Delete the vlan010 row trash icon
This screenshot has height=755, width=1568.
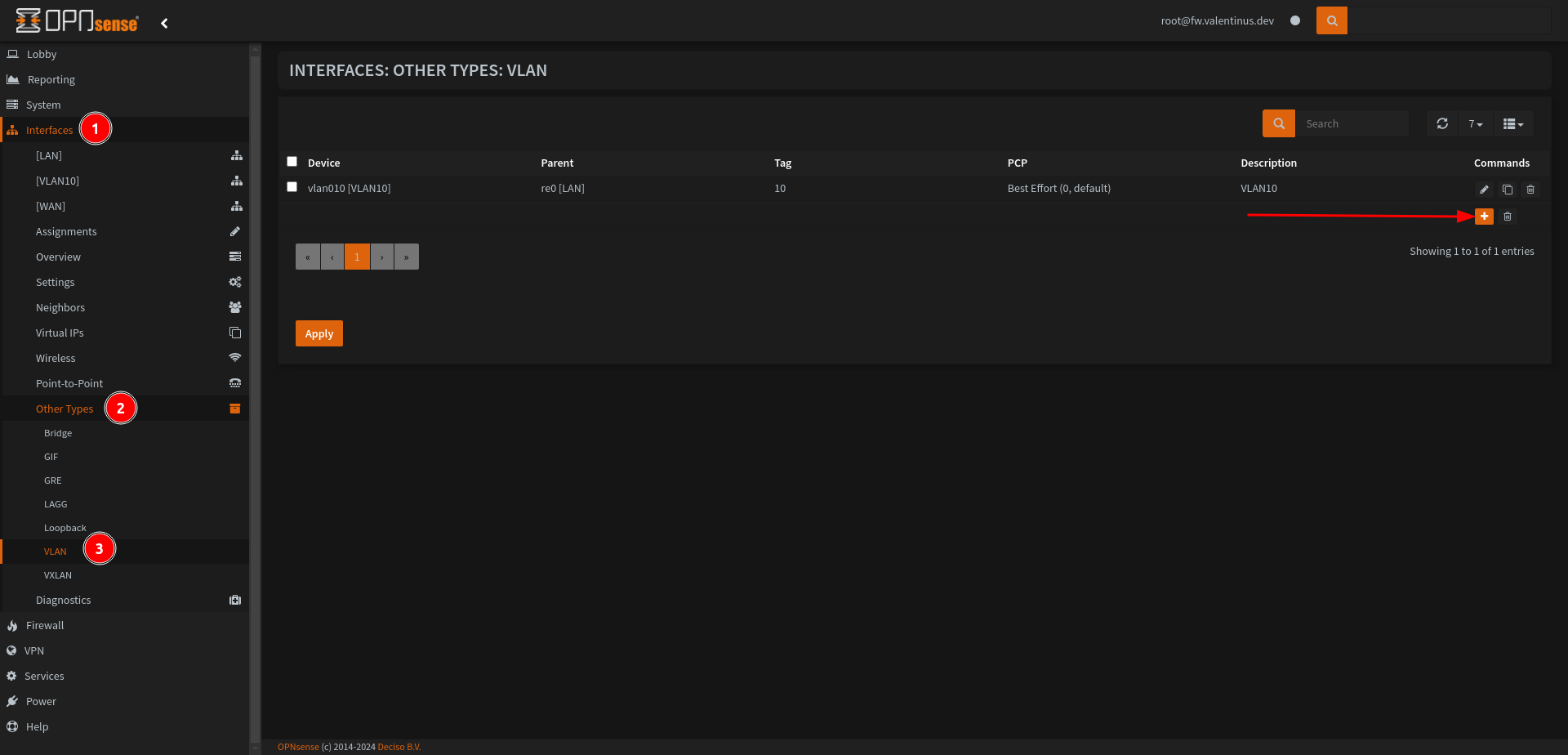(x=1530, y=190)
